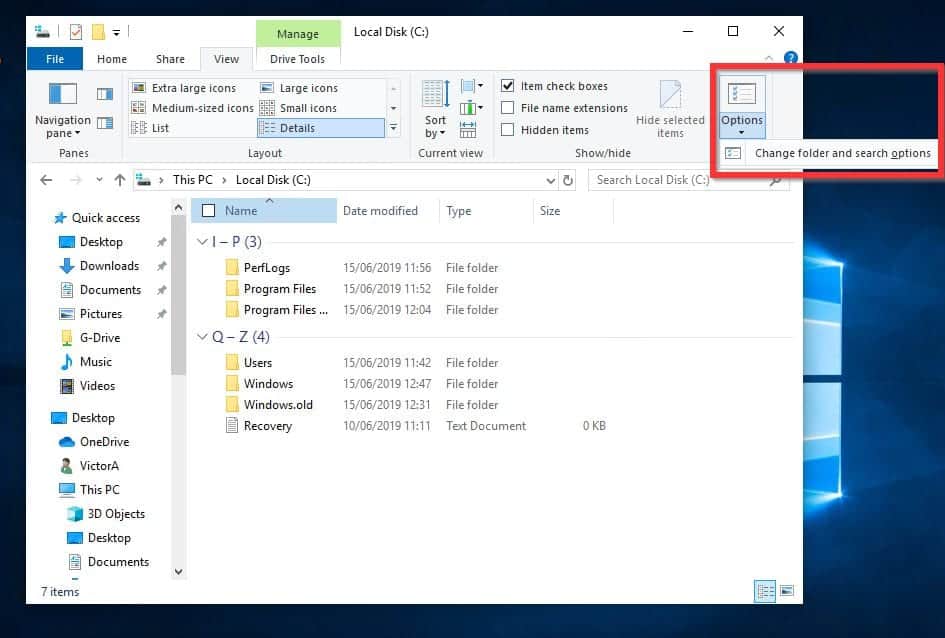Click Local Disk (C:) breadcrumb segment
Screen dimensions: 945x638
point(273,180)
